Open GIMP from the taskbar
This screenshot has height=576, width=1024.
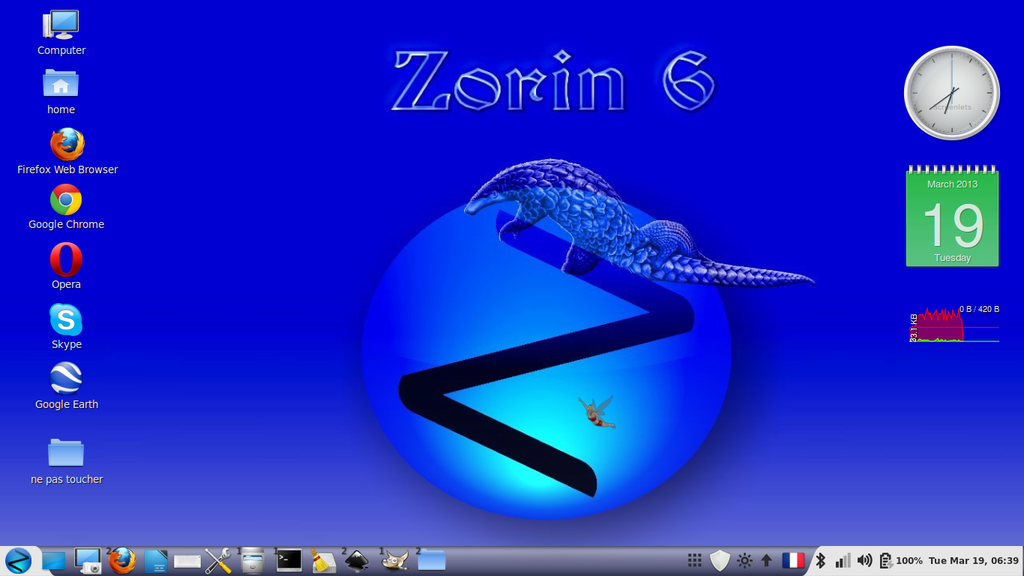click(395, 561)
